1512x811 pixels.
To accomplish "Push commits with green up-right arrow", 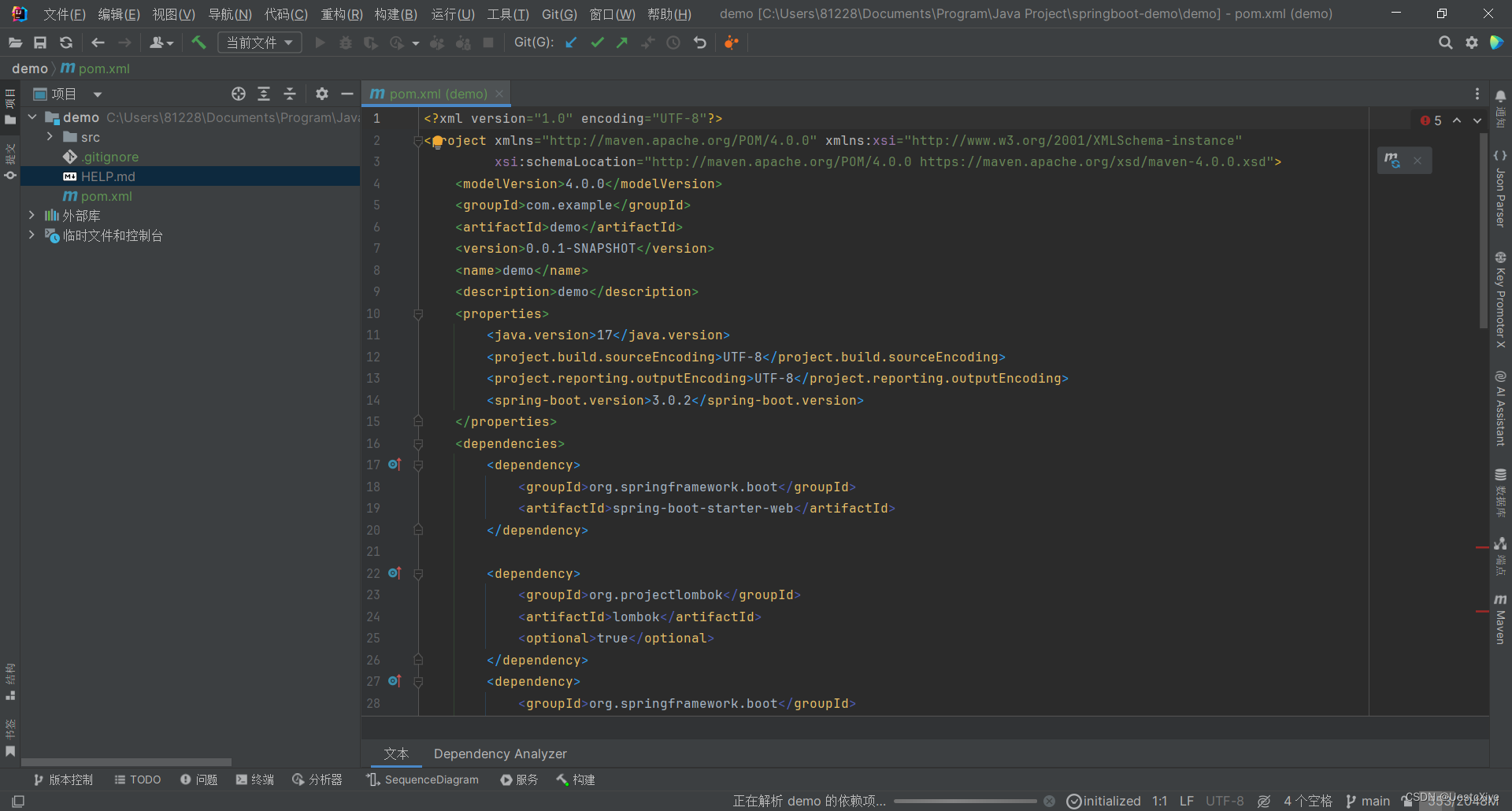I will pyautogui.click(x=622, y=43).
